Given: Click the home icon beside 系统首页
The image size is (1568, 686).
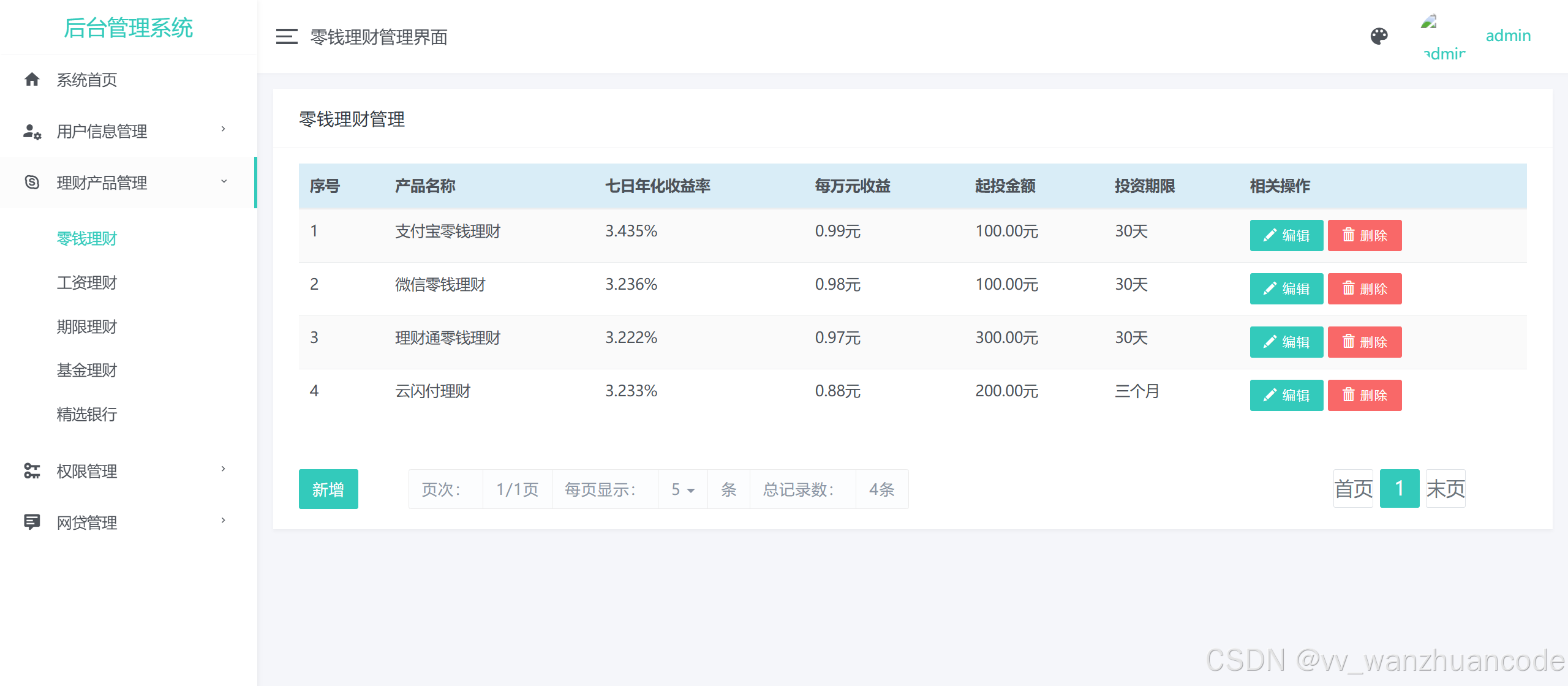Looking at the screenshot, I should pos(32,80).
